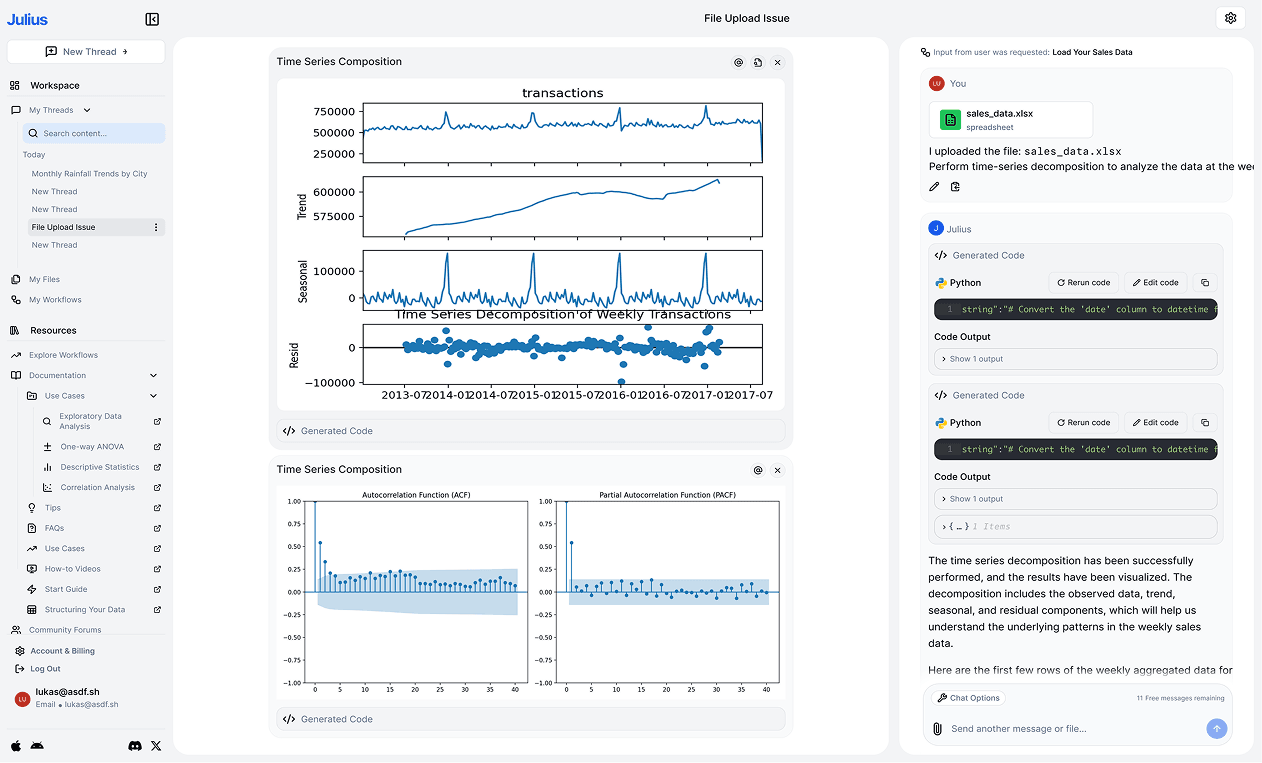Click the sales_data.xlsx spreadsheet attachment
The width and height of the screenshot is (1262, 763).
click(x=1011, y=120)
